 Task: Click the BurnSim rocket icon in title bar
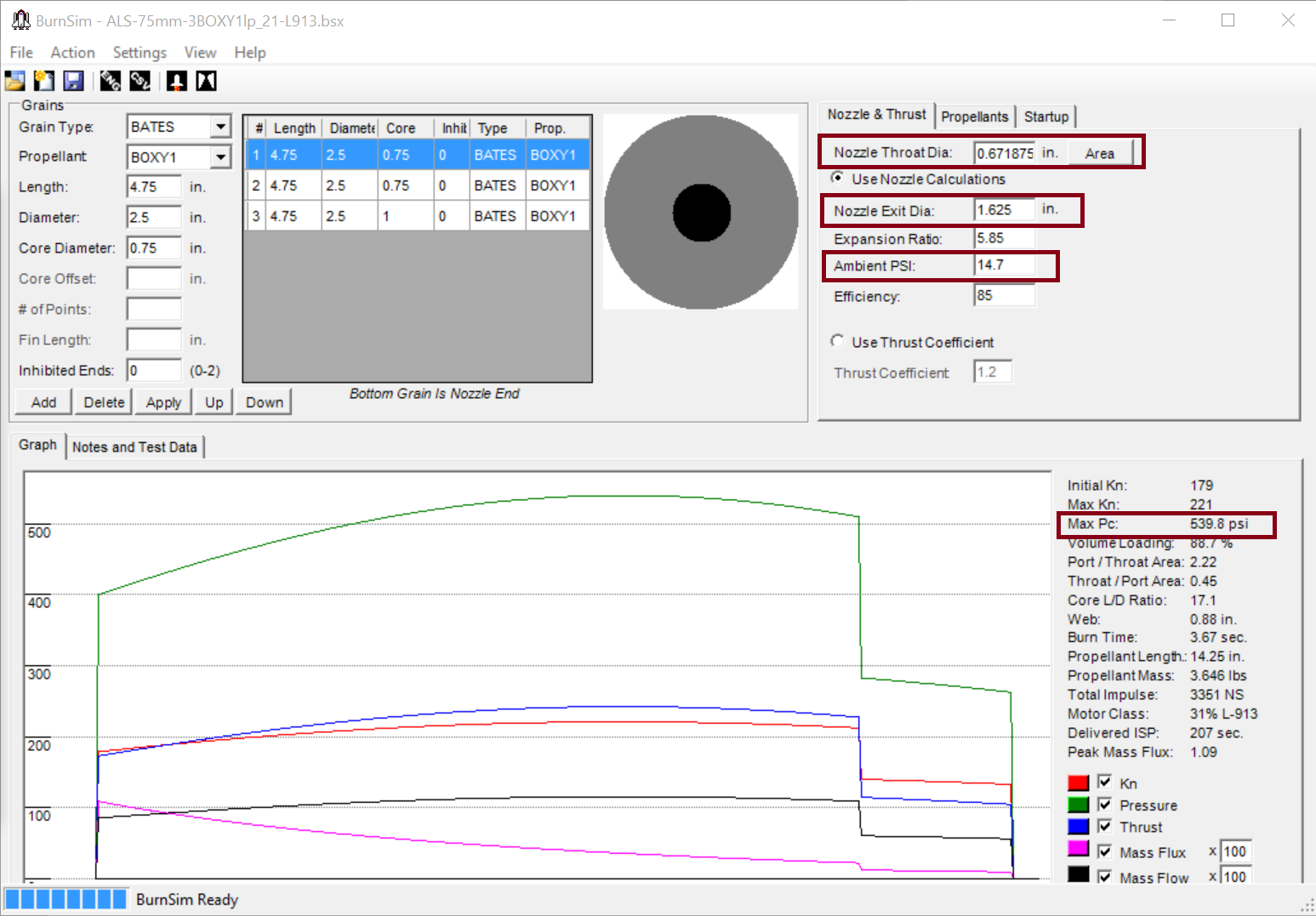pos(20,20)
